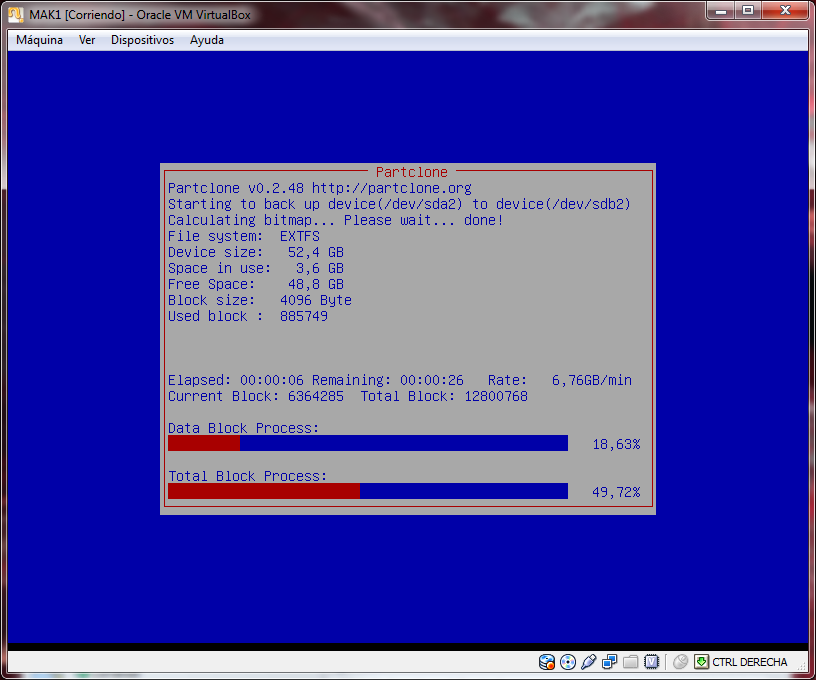Image resolution: width=816 pixels, height=680 pixels.
Task: Click the Free Space 48,8 GB line
Action: (256, 285)
